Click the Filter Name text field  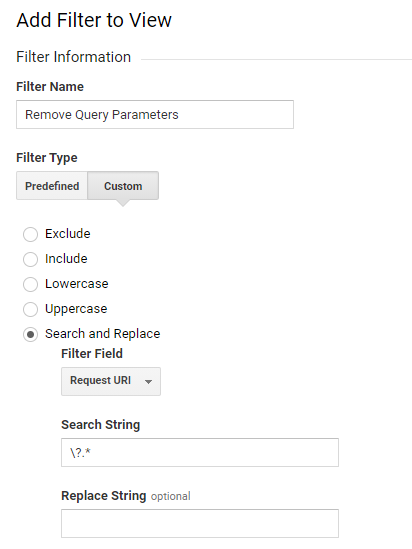tap(155, 114)
